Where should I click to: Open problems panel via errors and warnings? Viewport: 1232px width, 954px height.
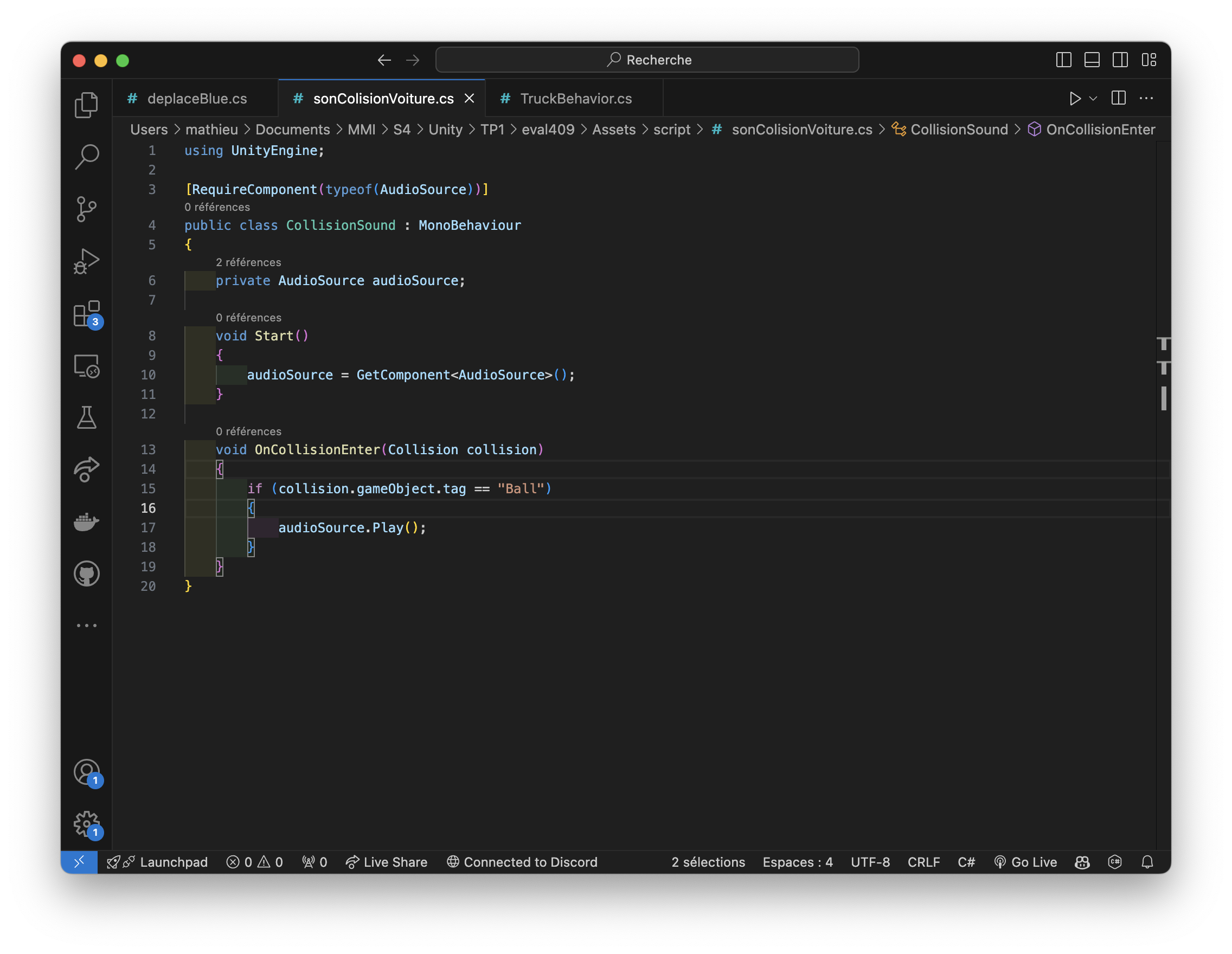click(x=254, y=862)
